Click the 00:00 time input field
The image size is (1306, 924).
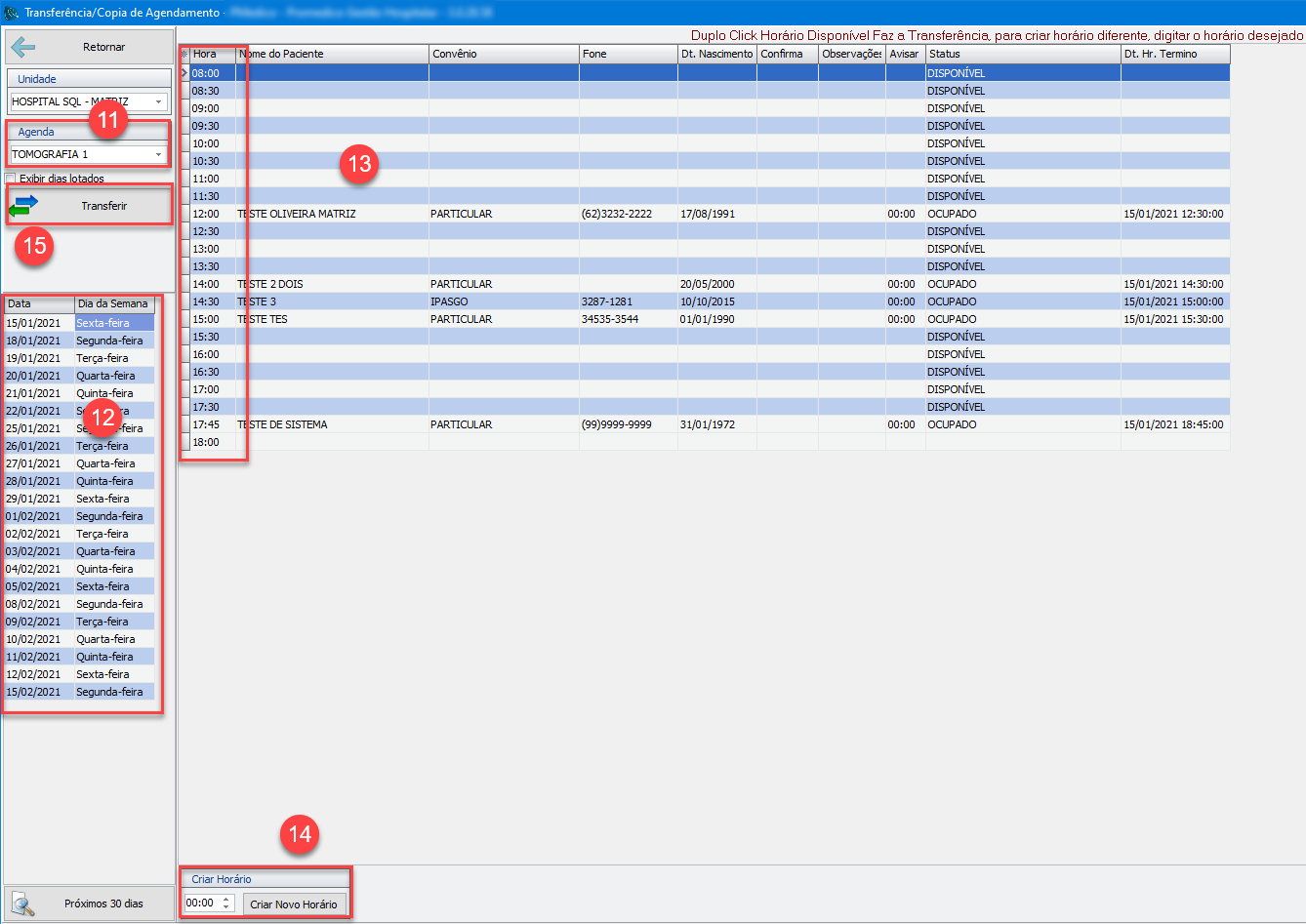point(202,904)
